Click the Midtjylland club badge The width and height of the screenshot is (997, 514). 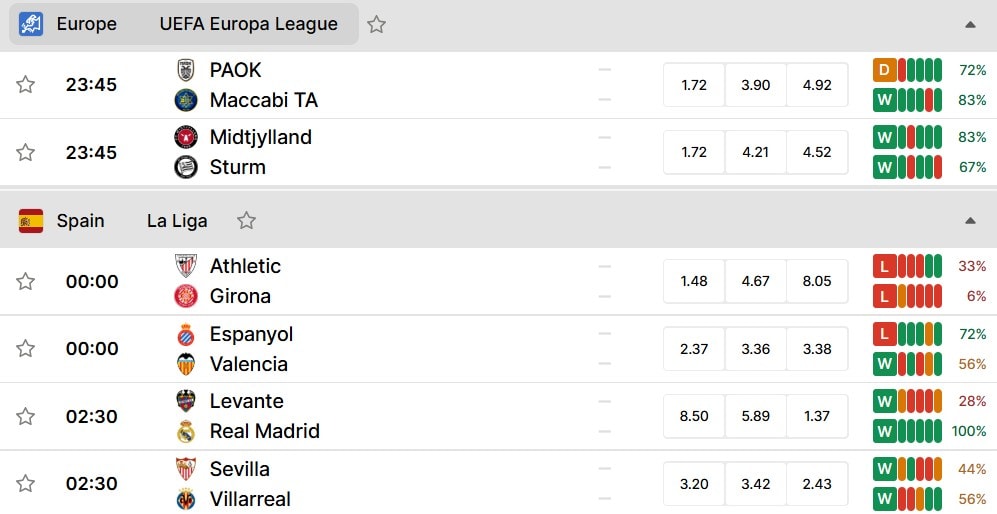[186, 137]
